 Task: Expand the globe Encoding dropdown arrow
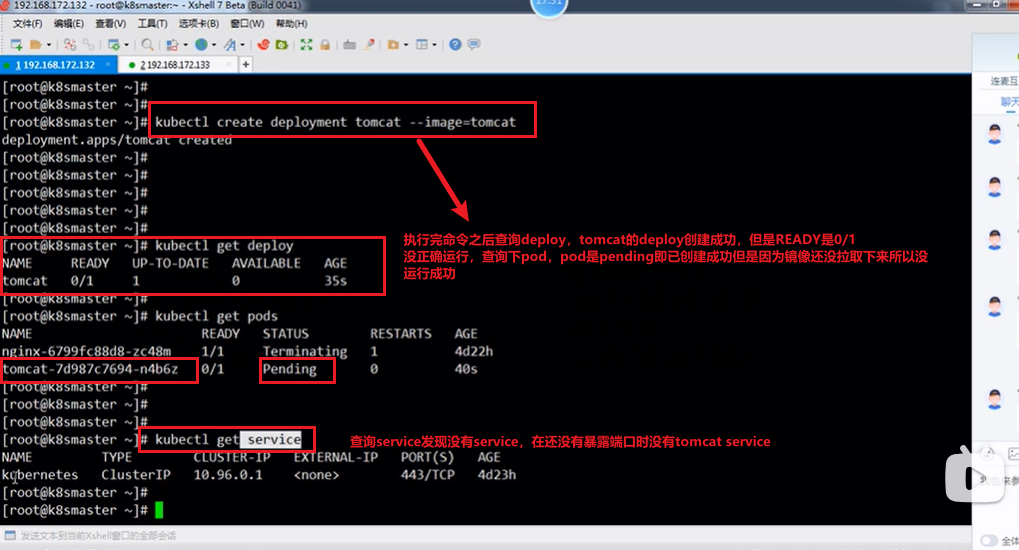(214, 45)
